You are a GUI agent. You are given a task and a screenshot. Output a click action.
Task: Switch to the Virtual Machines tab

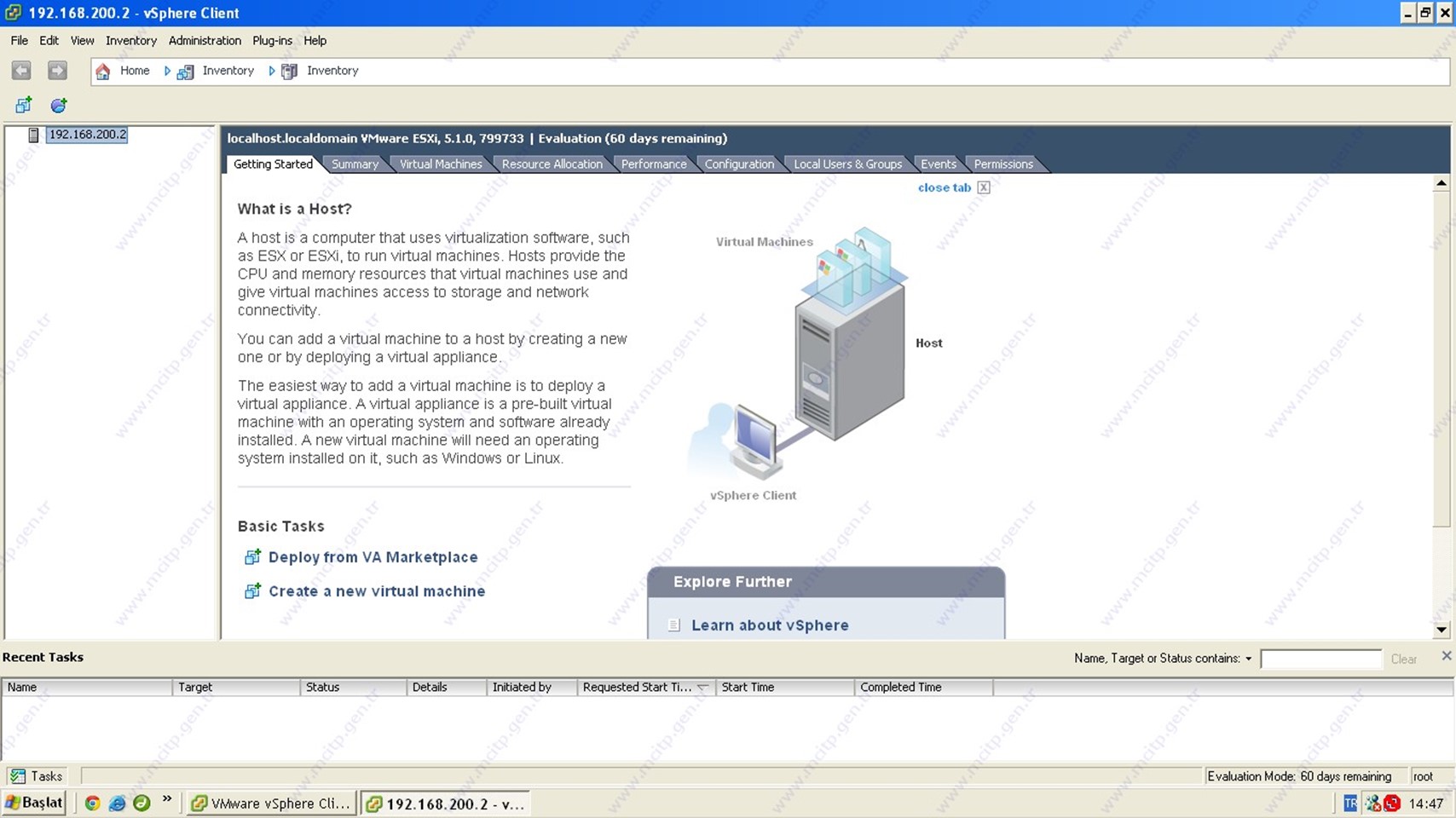click(x=441, y=164)
